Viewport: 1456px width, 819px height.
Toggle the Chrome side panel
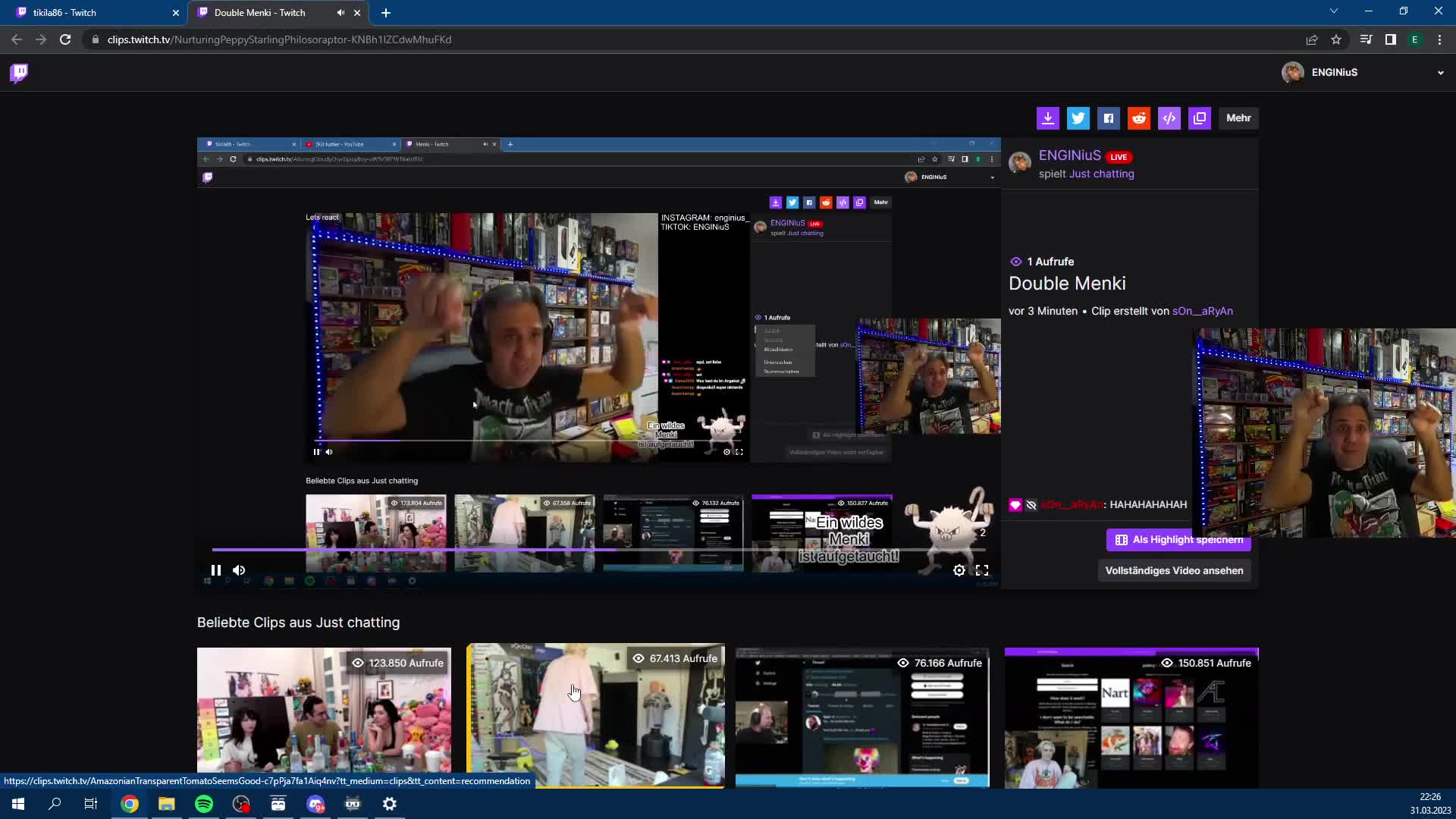[x=1391, y=39]
